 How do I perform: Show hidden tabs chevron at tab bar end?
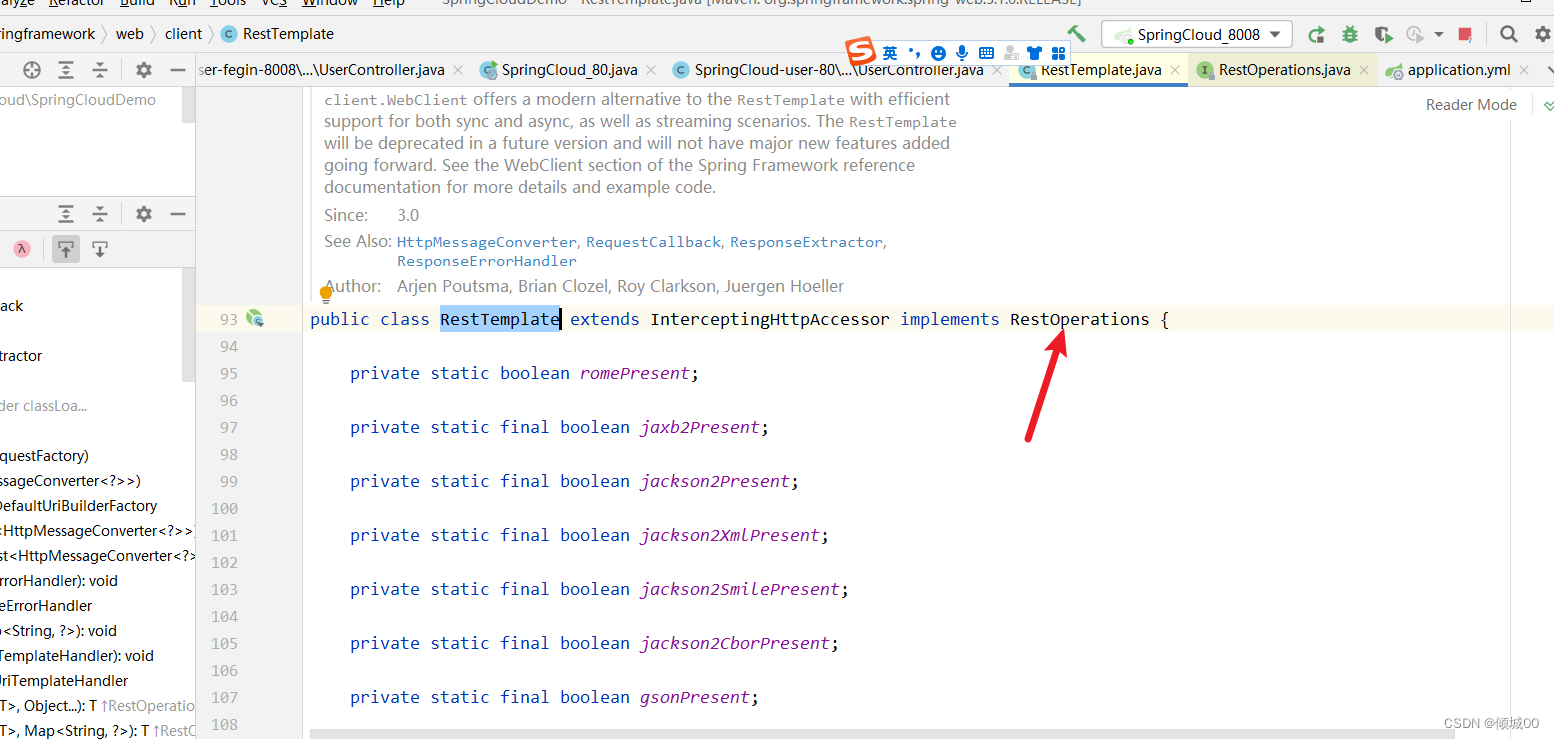tap(1548, 70)
